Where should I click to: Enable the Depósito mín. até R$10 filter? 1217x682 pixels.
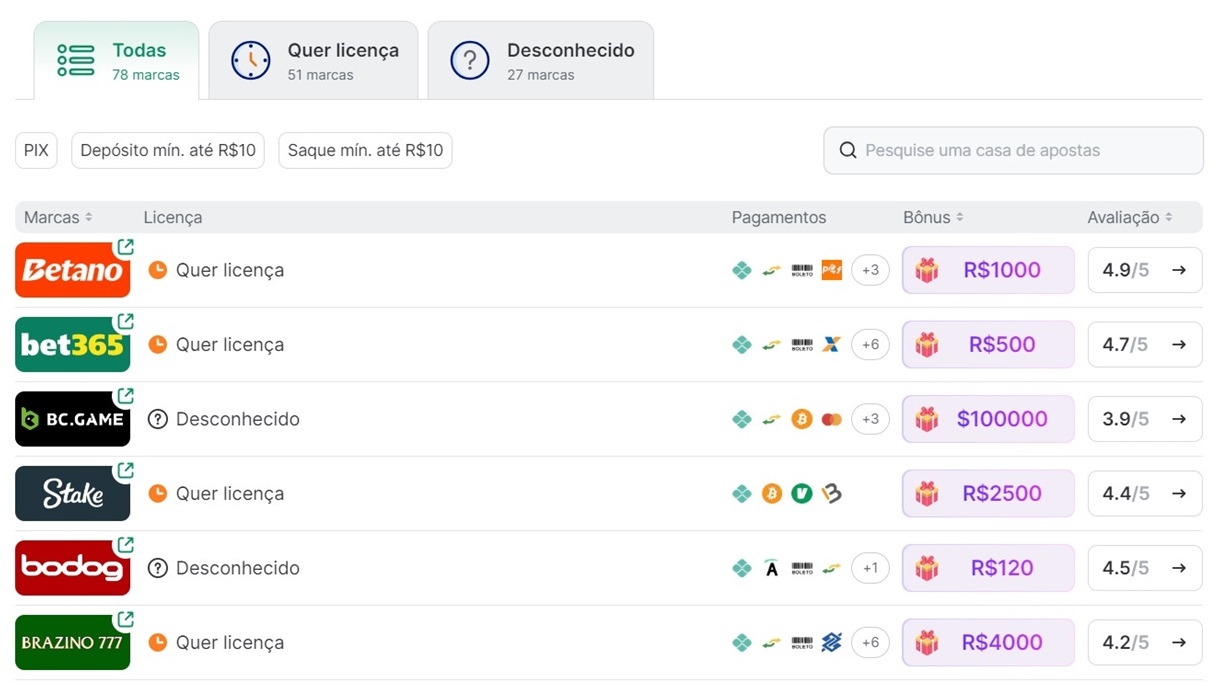[168, 151]
